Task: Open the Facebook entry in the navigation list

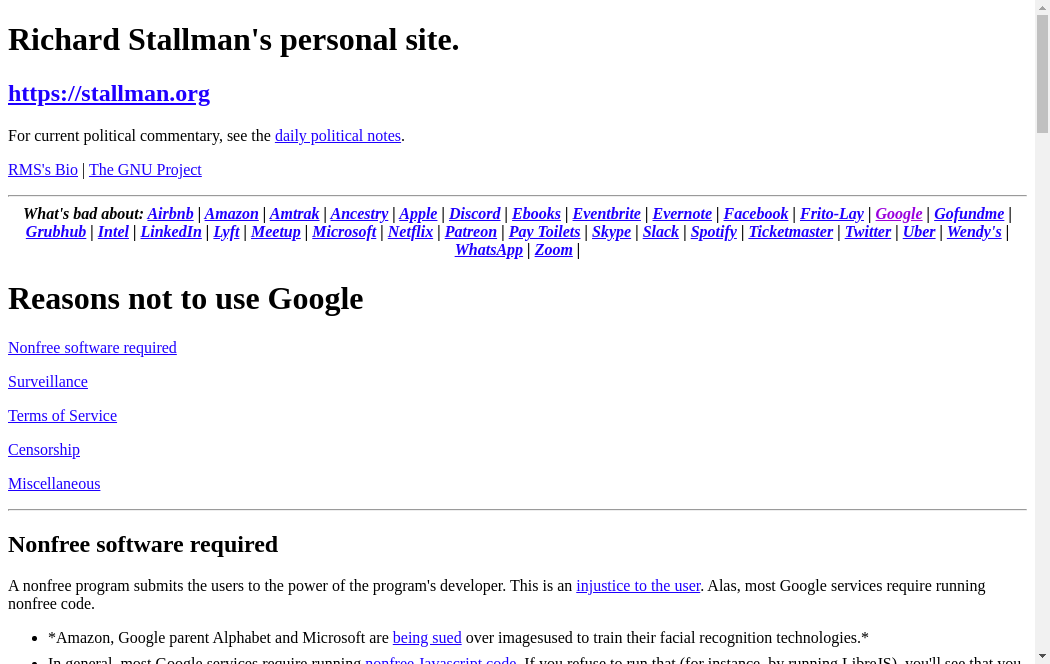Action: (755, 214)
